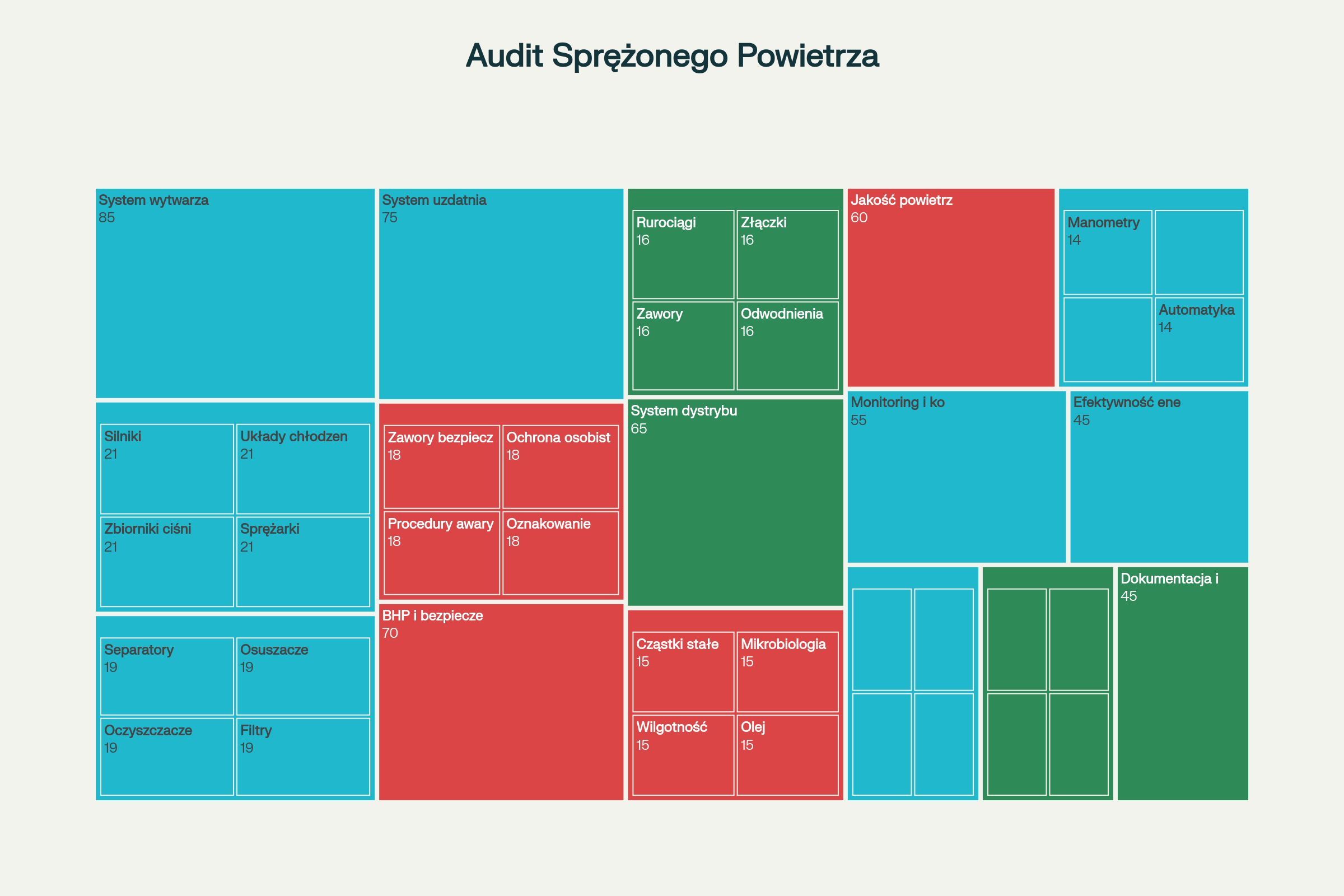
Task: Select the Mikrobiologia 15 cell
Action: (787, 671)
